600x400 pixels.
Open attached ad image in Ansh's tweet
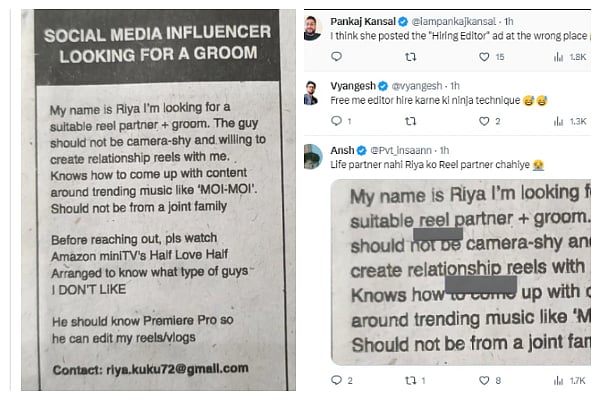461,272
